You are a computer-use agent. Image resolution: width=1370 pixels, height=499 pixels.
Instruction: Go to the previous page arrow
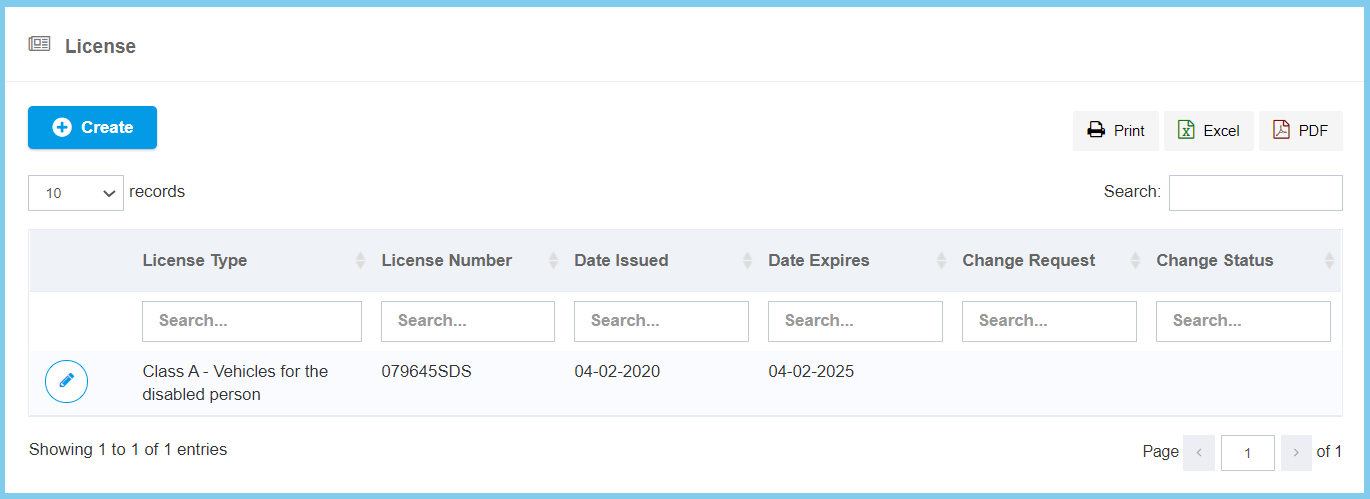[1198, 452]
